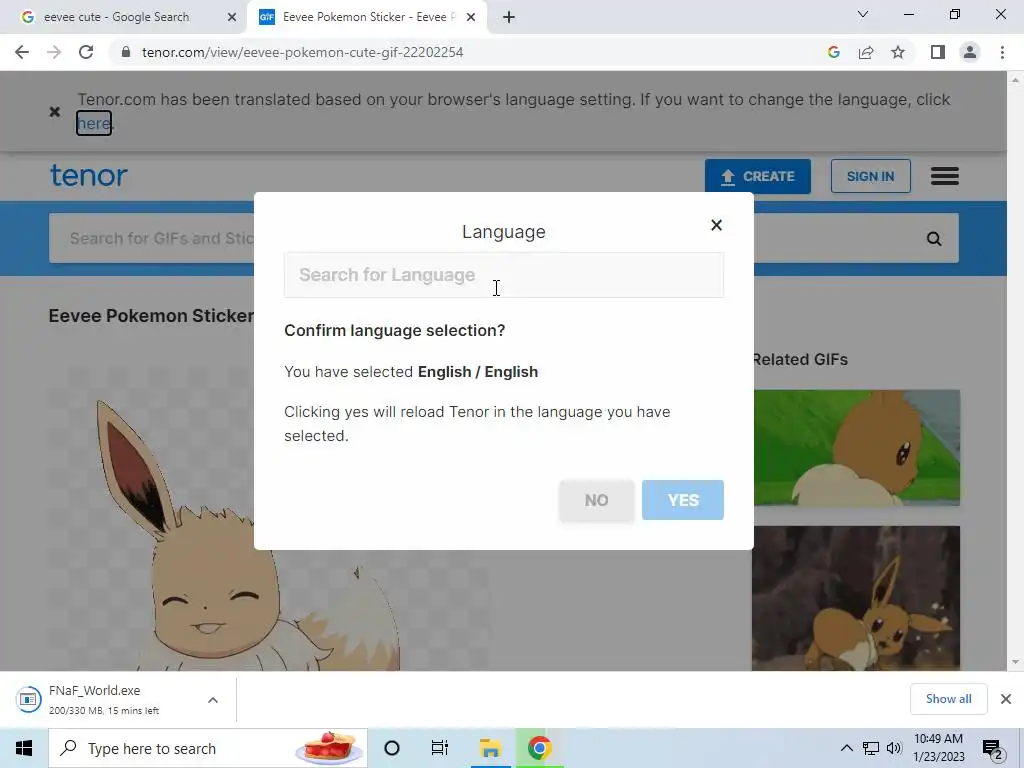Confirm language with the YES button
The width and height of the screenshot is (1024, 768).
(682, 500)
